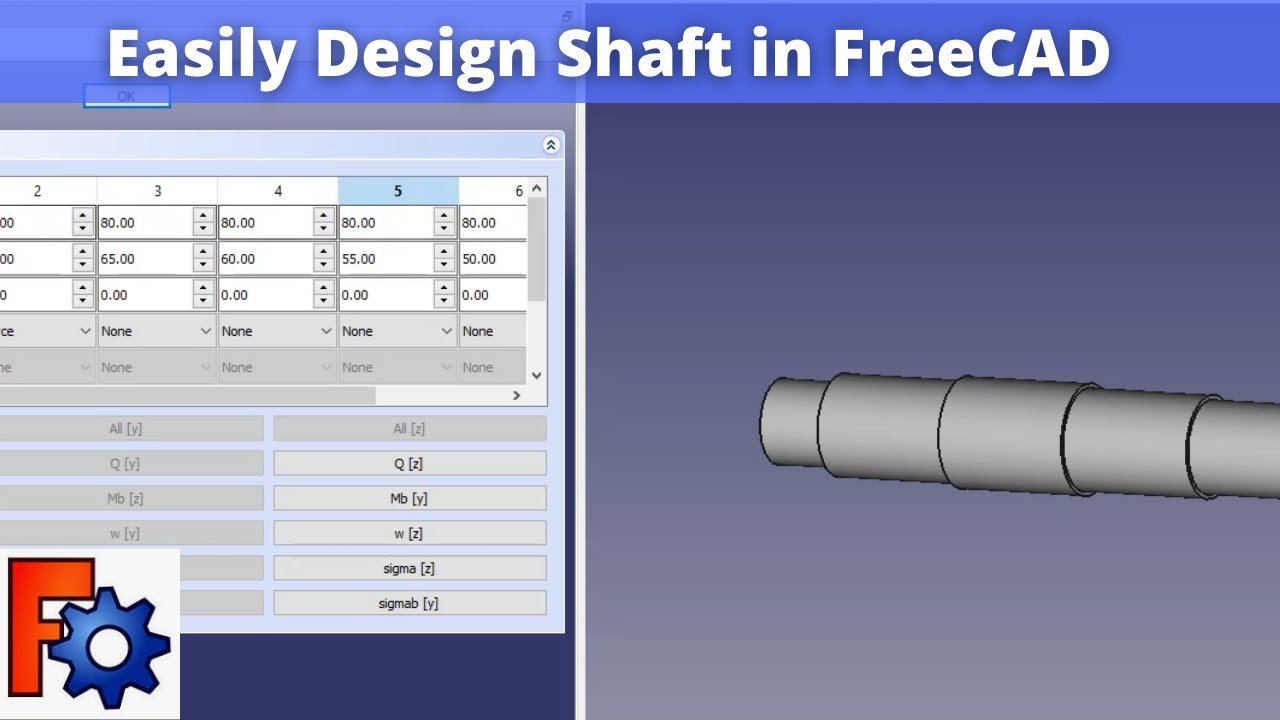This screenshot has height=720, width=1280.
Task: Click the 80.00 field in column 3
Action: tap(146, 223)
